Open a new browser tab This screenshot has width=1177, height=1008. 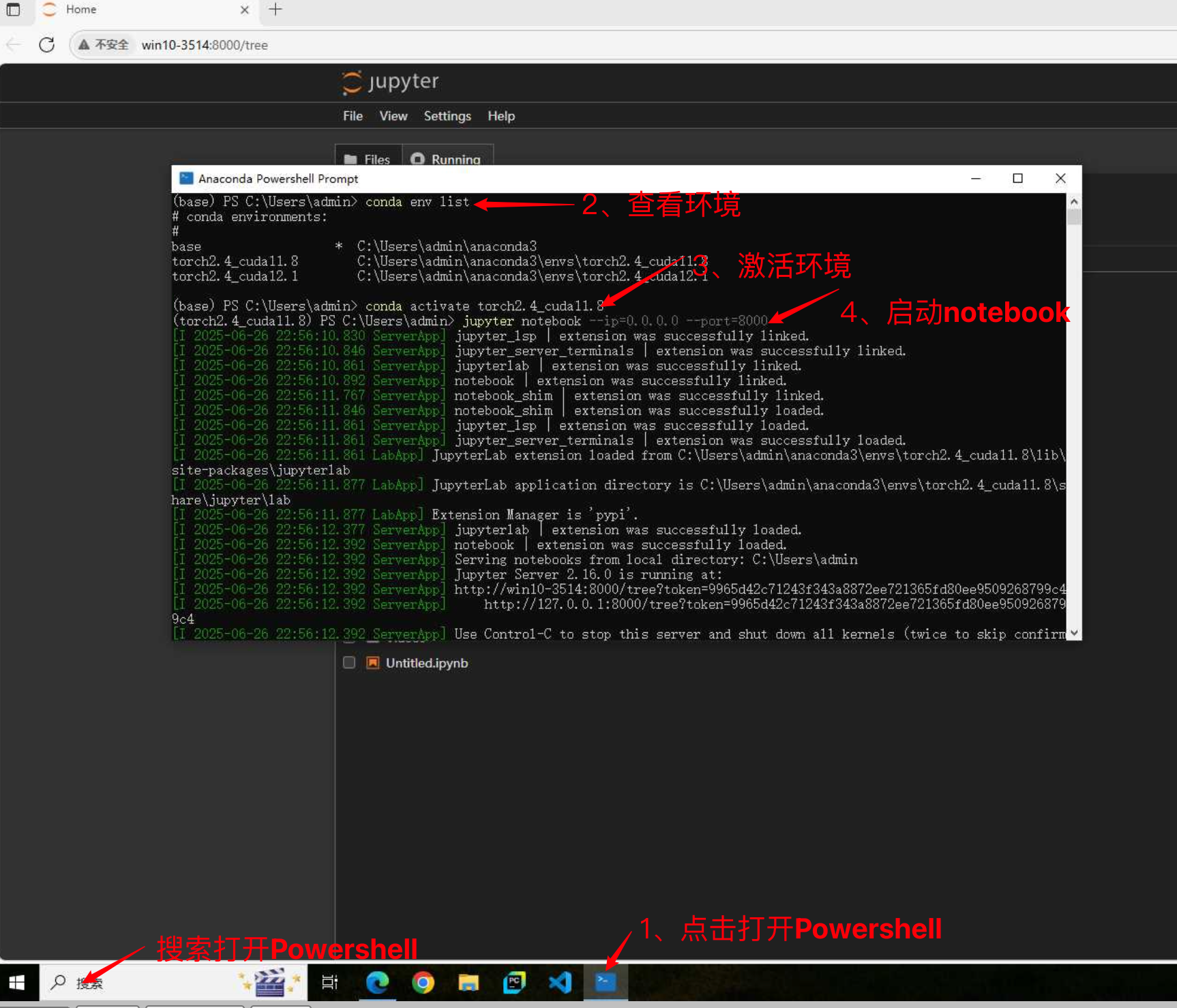click(275, 10)
